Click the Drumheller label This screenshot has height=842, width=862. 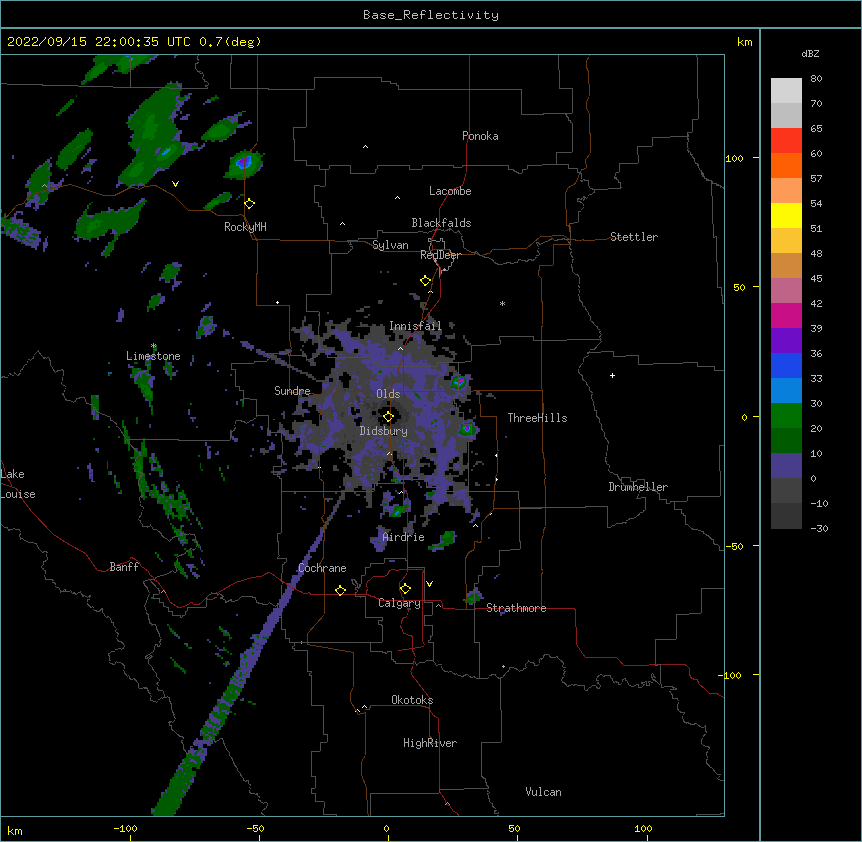638,487
